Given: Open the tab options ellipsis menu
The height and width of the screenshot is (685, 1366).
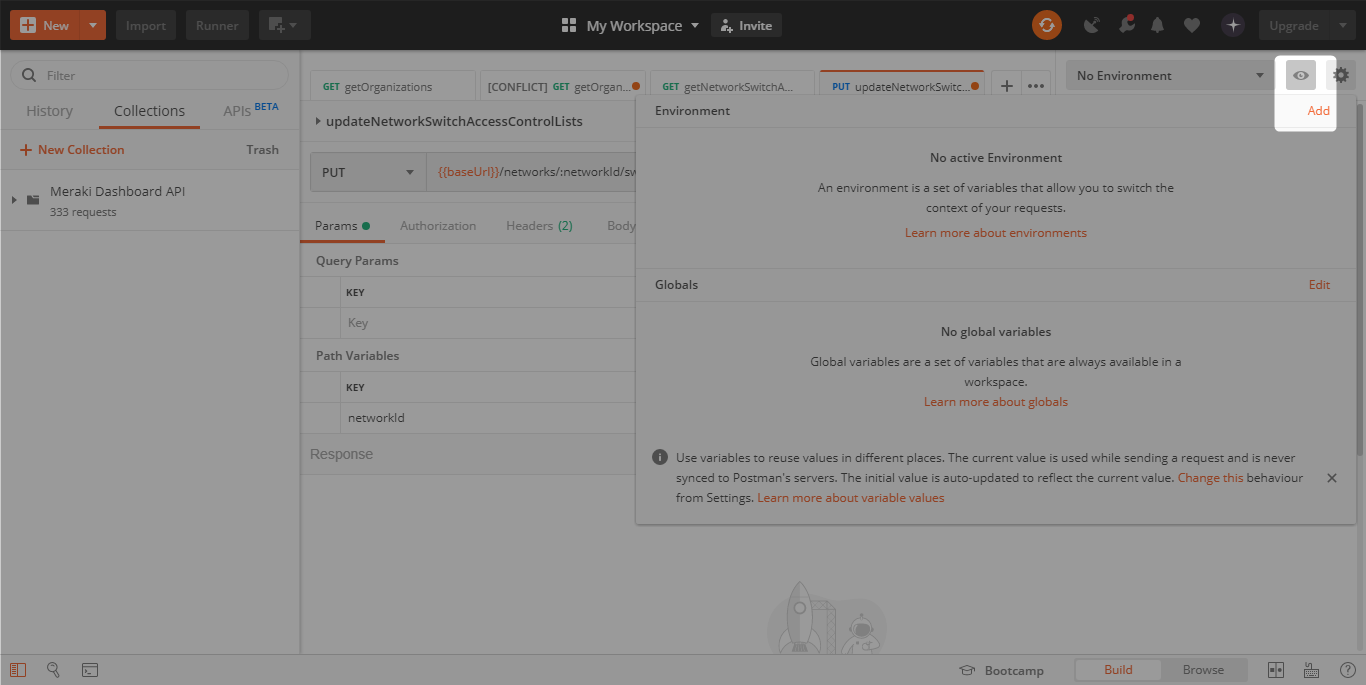Looking at the screenshot, I should [1036, 86].
